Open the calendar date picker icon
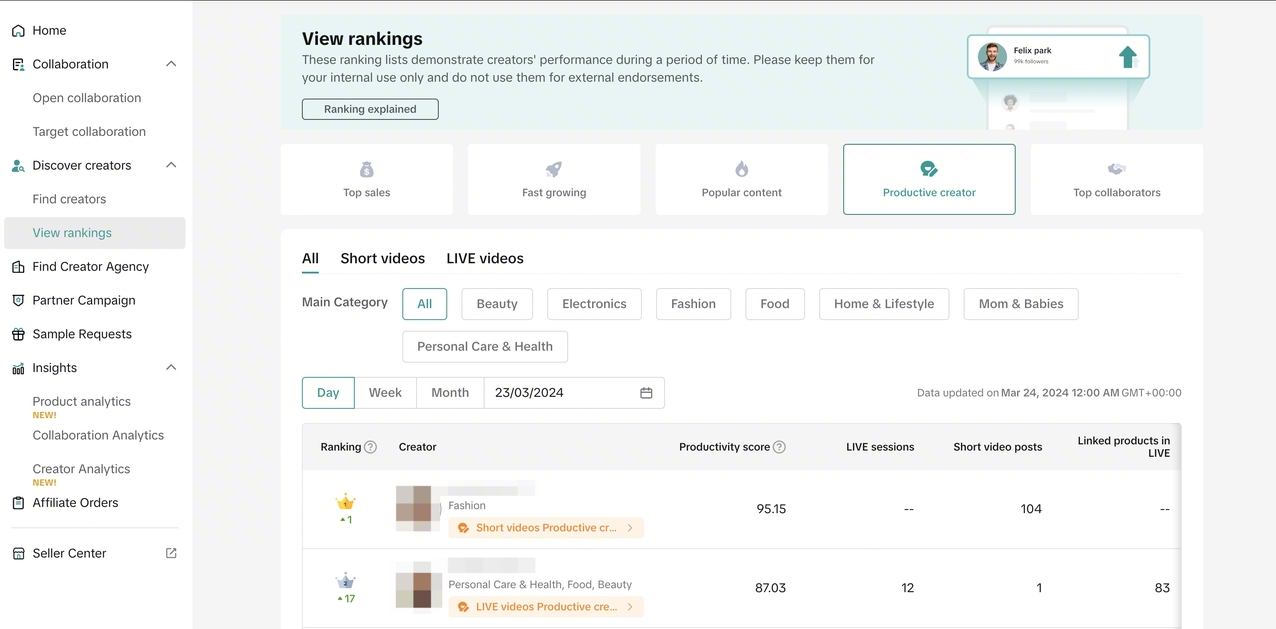Image resolution: width=1276 pixels, height=629 pixels. pos(646,393)
